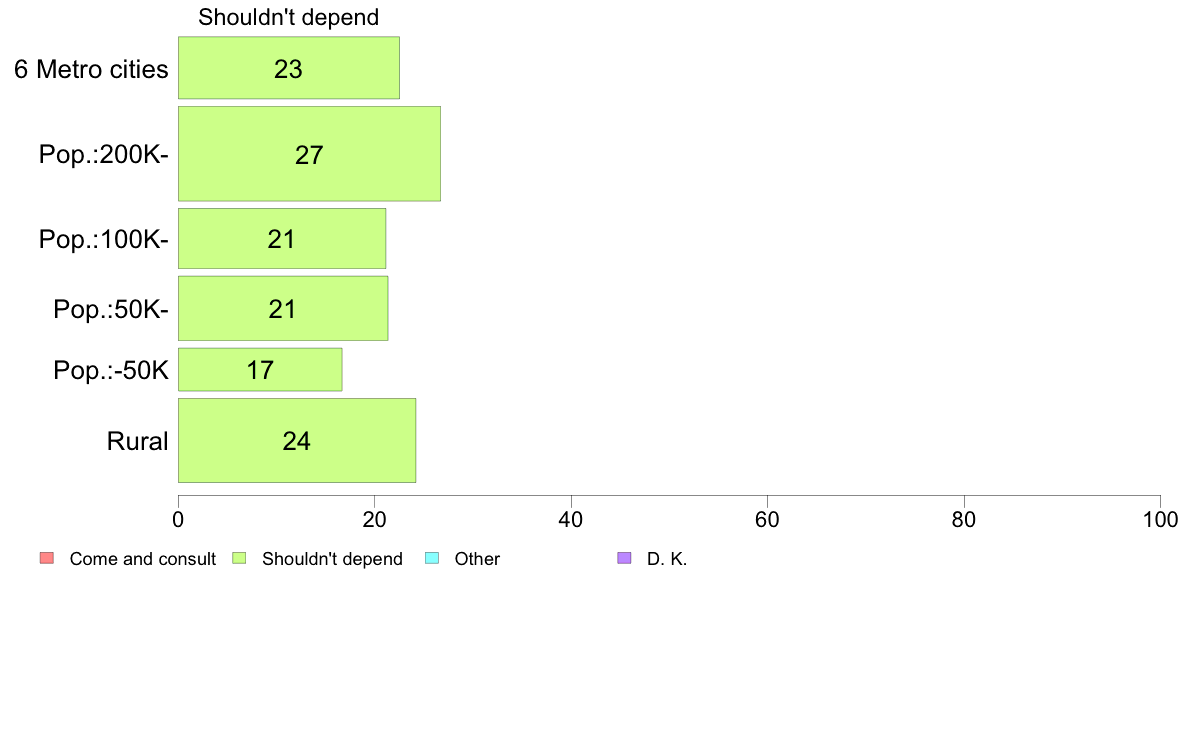The height and width of the screenshot is (736, 1188).
Task: Click the cyan Other legend swatch
Action: click(x=432, y=559)
